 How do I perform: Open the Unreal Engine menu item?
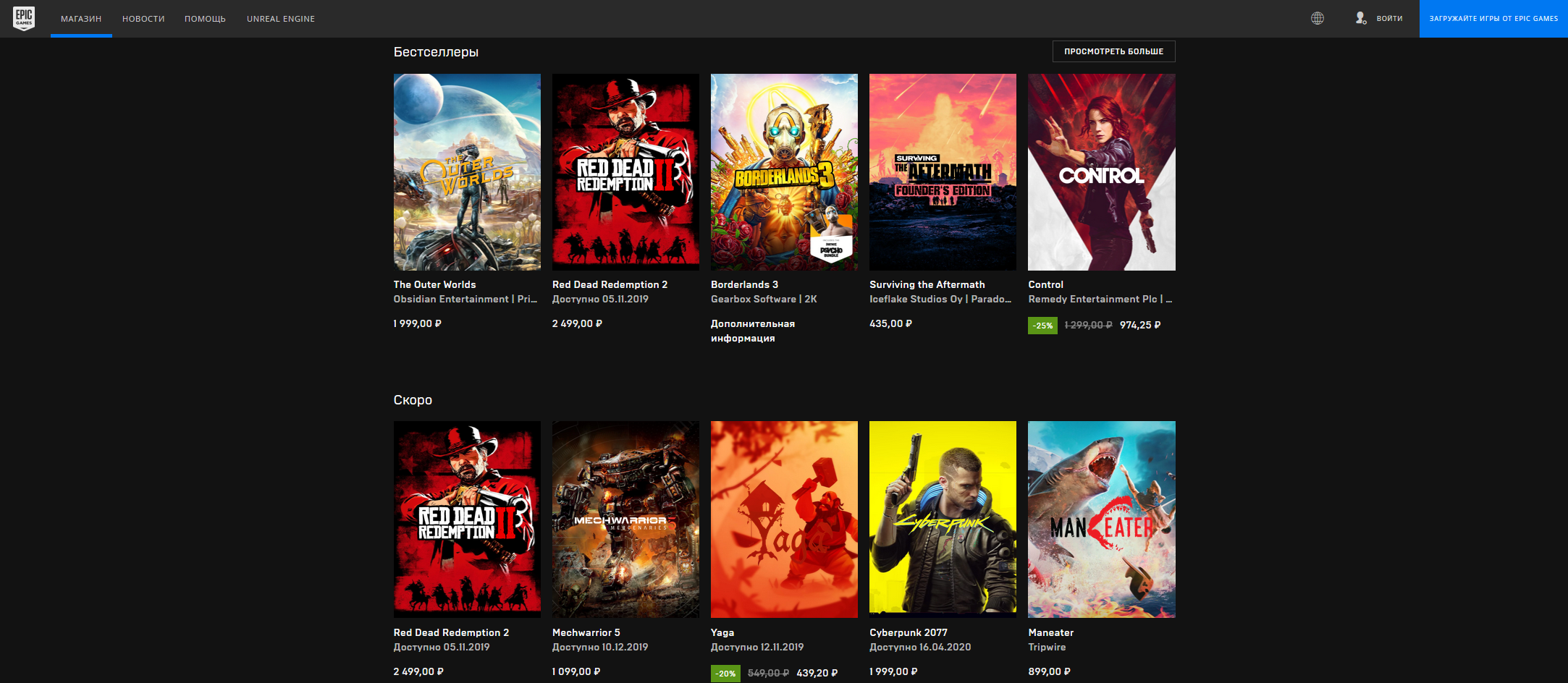pos(281,19)
